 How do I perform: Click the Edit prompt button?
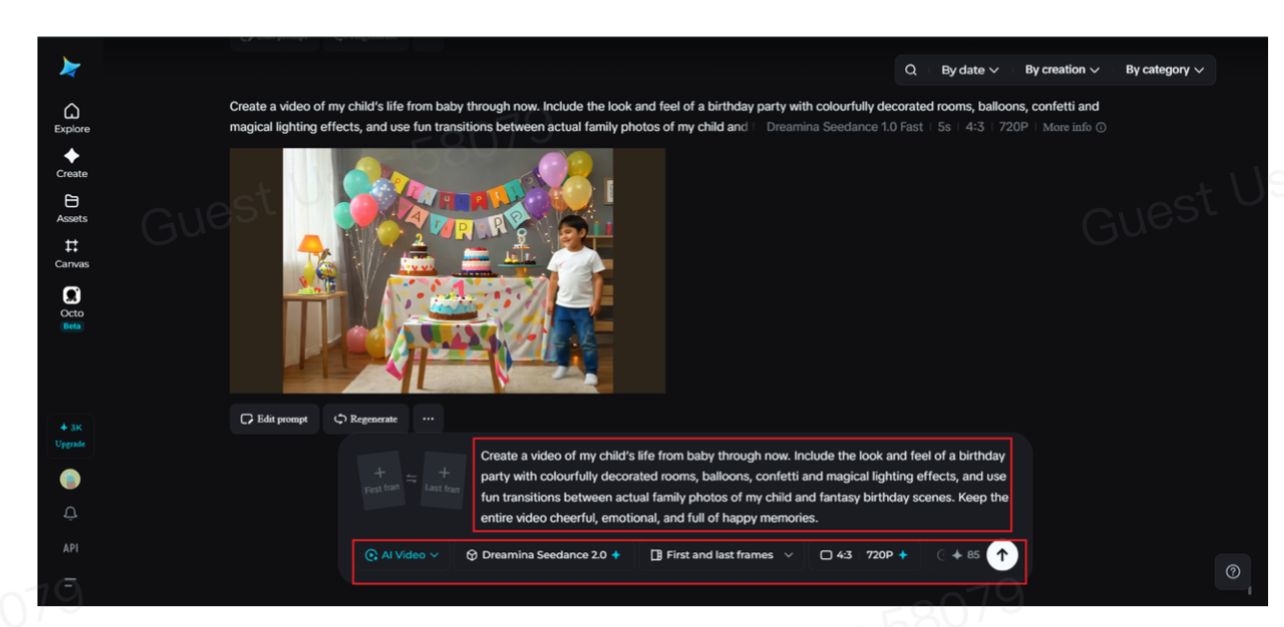pos(274,419)
